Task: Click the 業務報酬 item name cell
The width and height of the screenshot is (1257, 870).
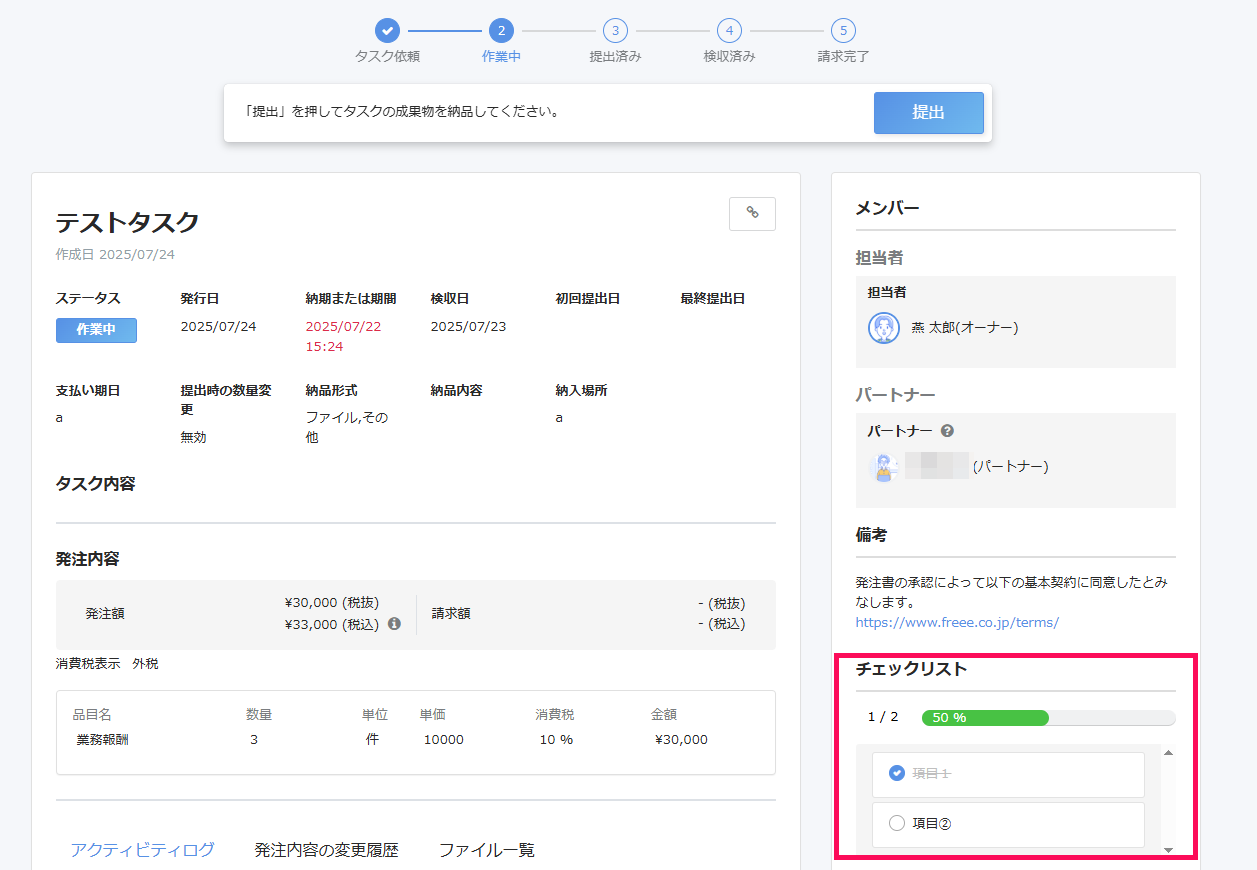Action: [x=102, y=740]
